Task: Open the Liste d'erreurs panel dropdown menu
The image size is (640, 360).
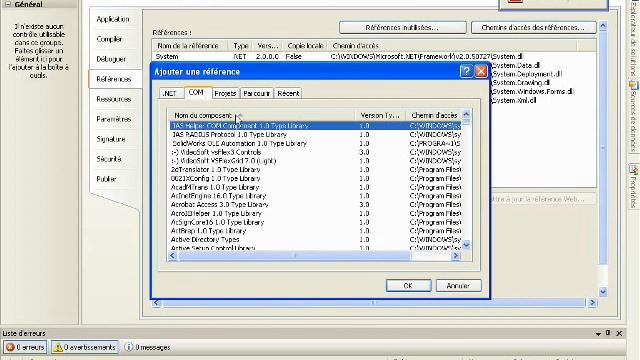Action: click(598, 334)
